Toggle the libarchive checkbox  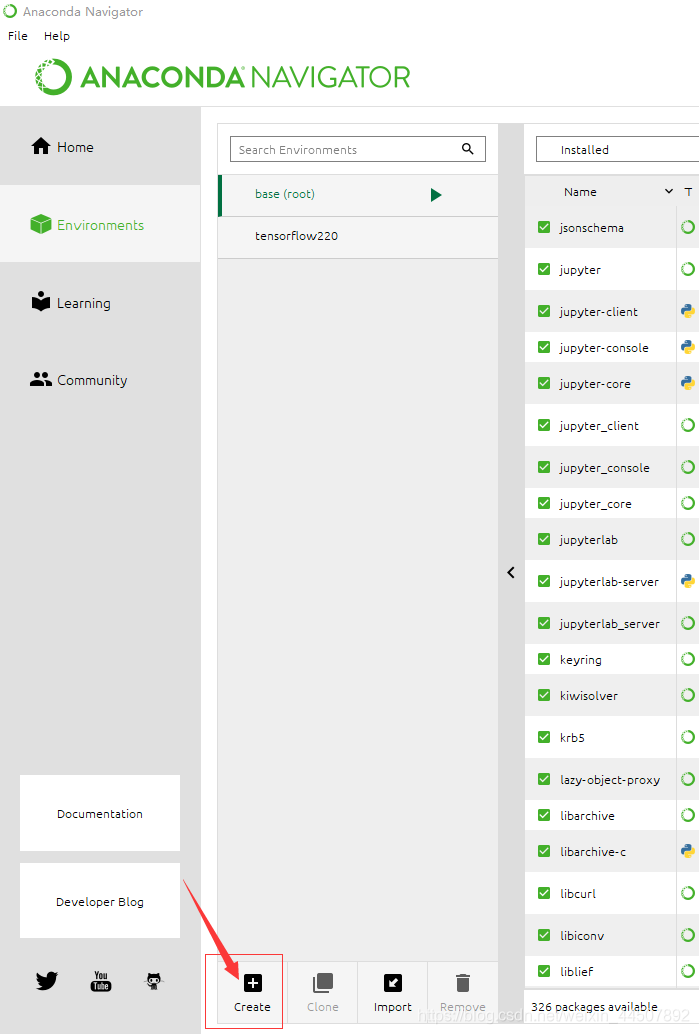click(x=544, y=815)
